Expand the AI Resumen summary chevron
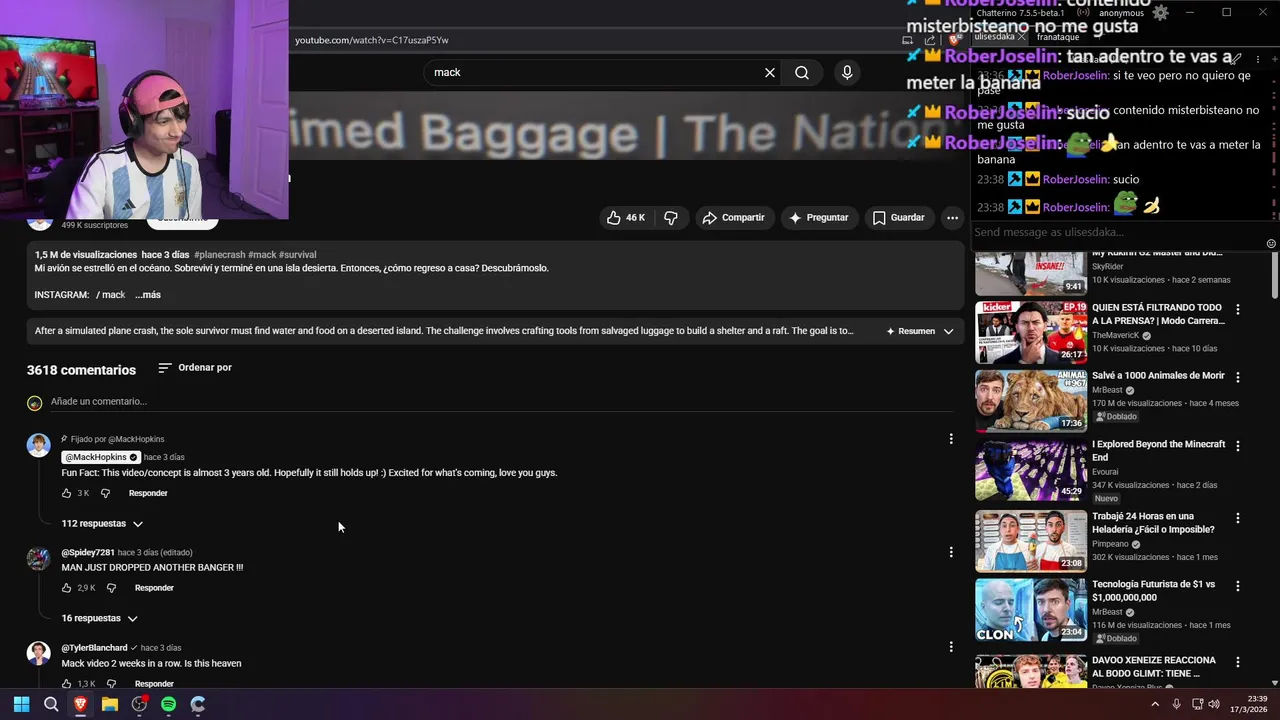Viewport: 1280px width, 720px height. pyautogui.click(x=948, y=331)
